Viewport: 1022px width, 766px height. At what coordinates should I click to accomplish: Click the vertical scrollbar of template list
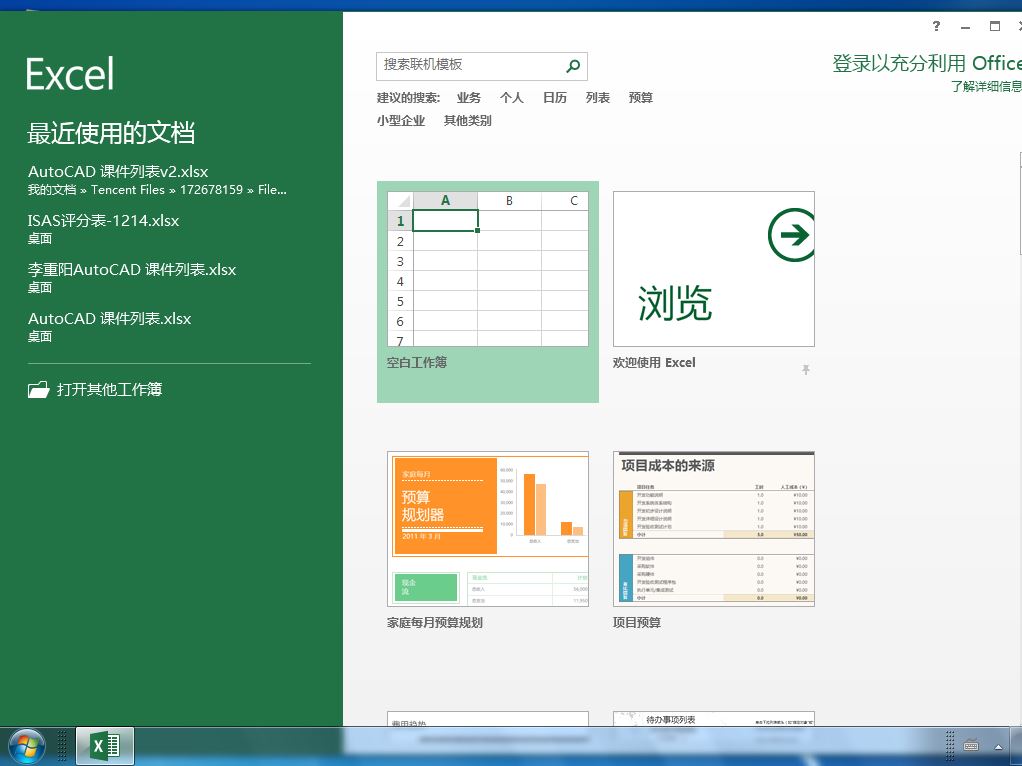tap(1020, 203)
